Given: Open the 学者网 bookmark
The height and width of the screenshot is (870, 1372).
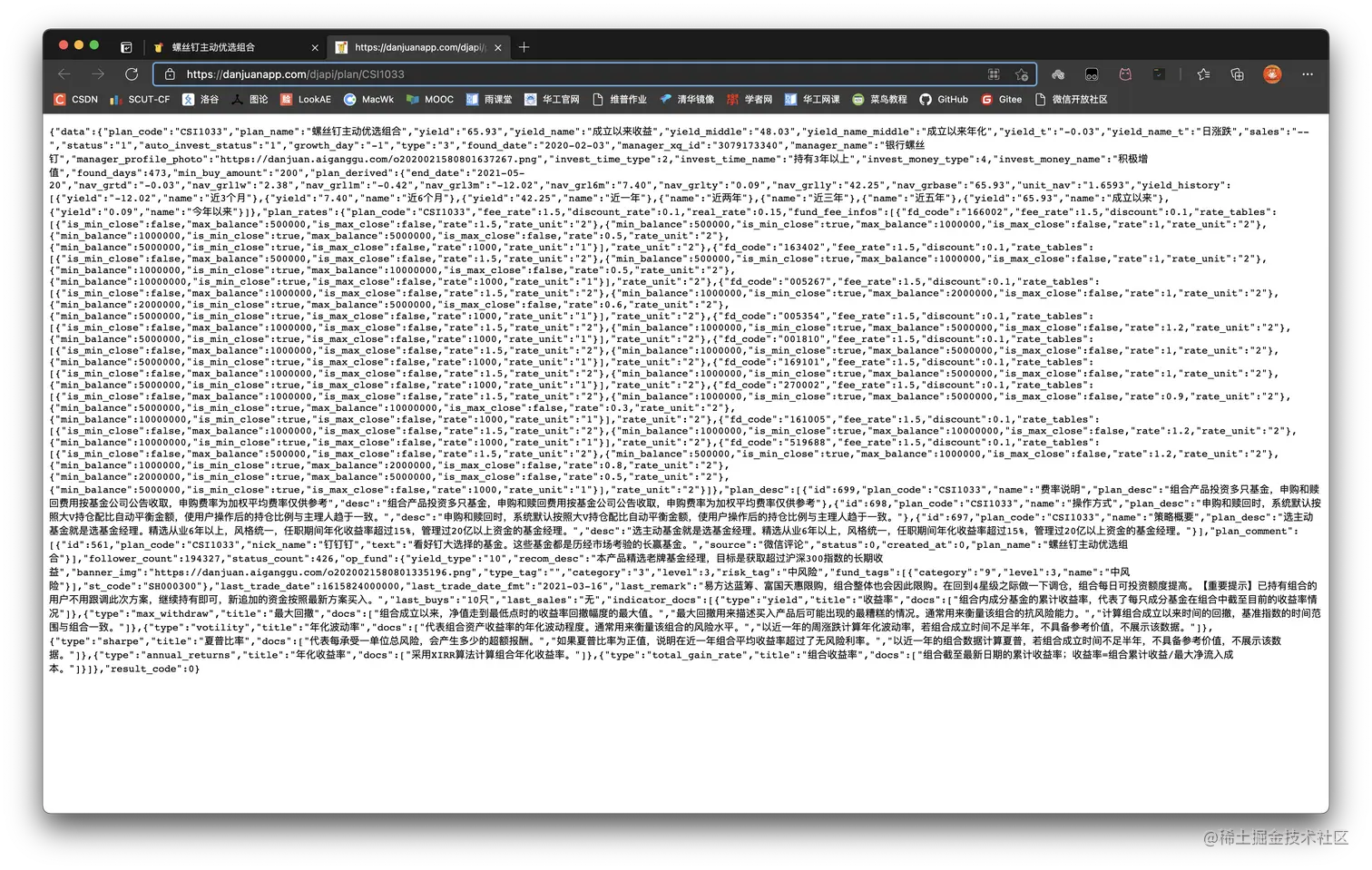Looking at the screenshot, I should coord(750,100).
